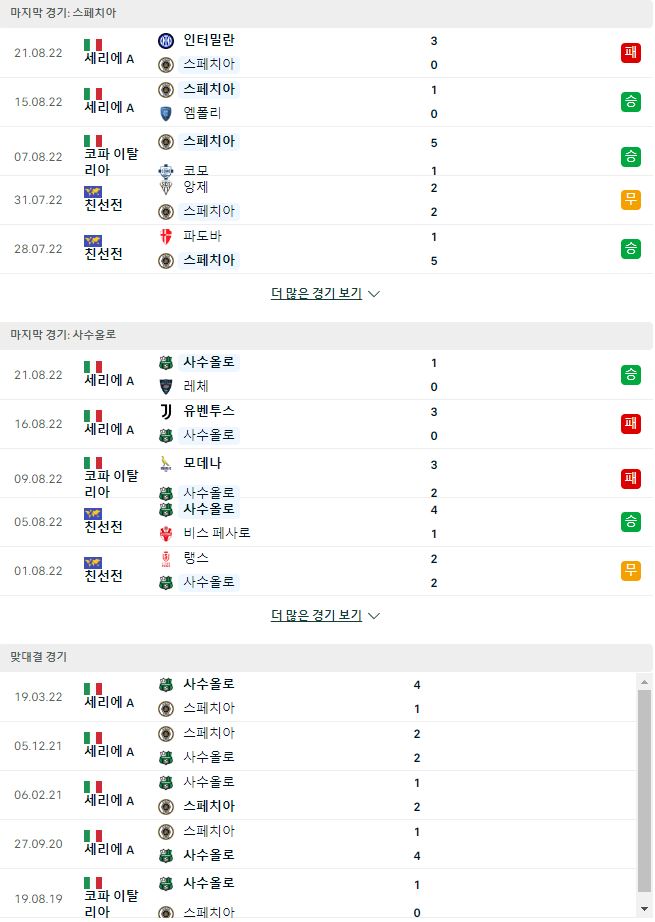Click the yellow draw badge for the Reims match
655x922 pixels.
pyautogui.click(x=630, y=570)
